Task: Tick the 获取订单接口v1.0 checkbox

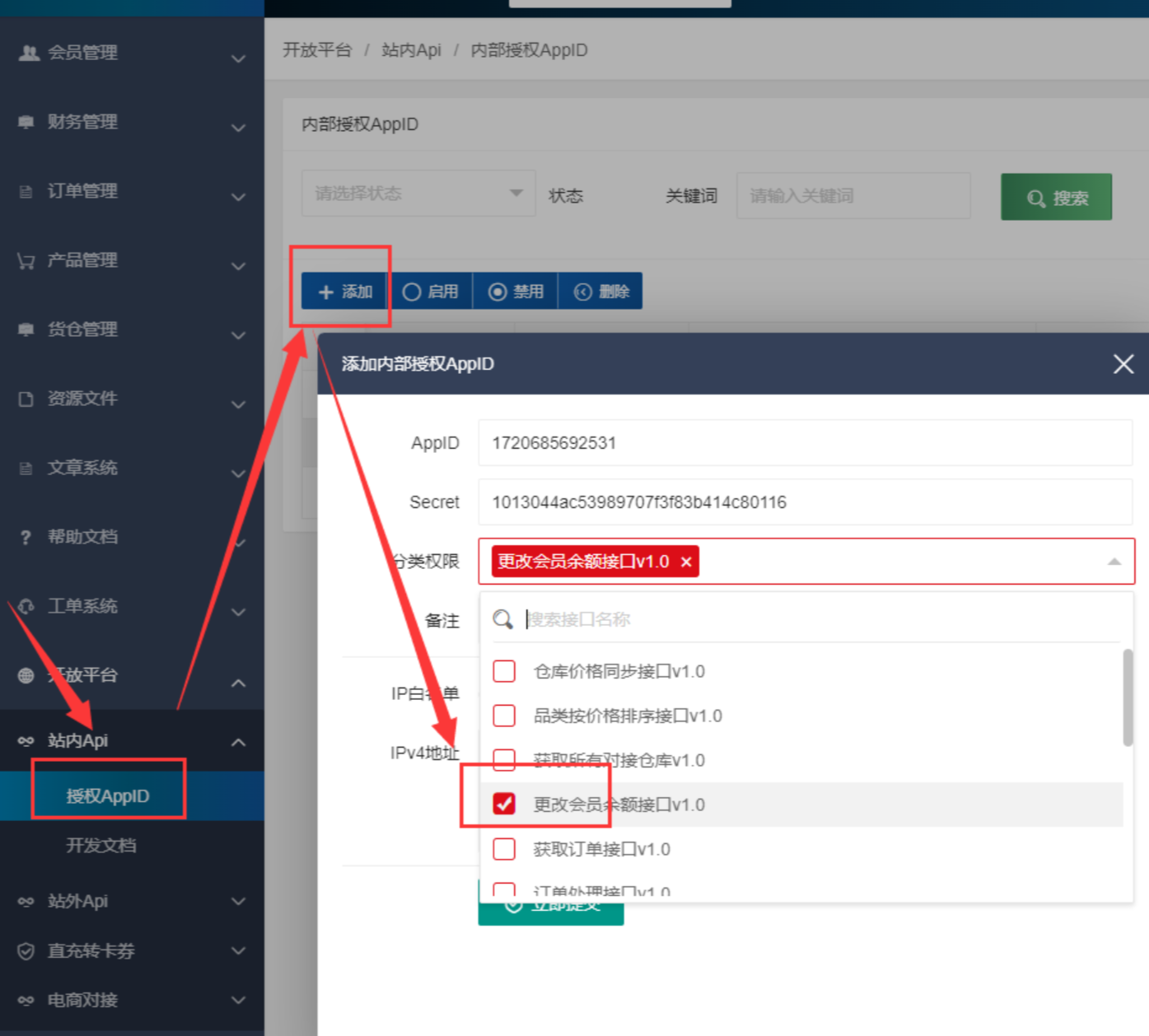Action: tap(504, 849)
